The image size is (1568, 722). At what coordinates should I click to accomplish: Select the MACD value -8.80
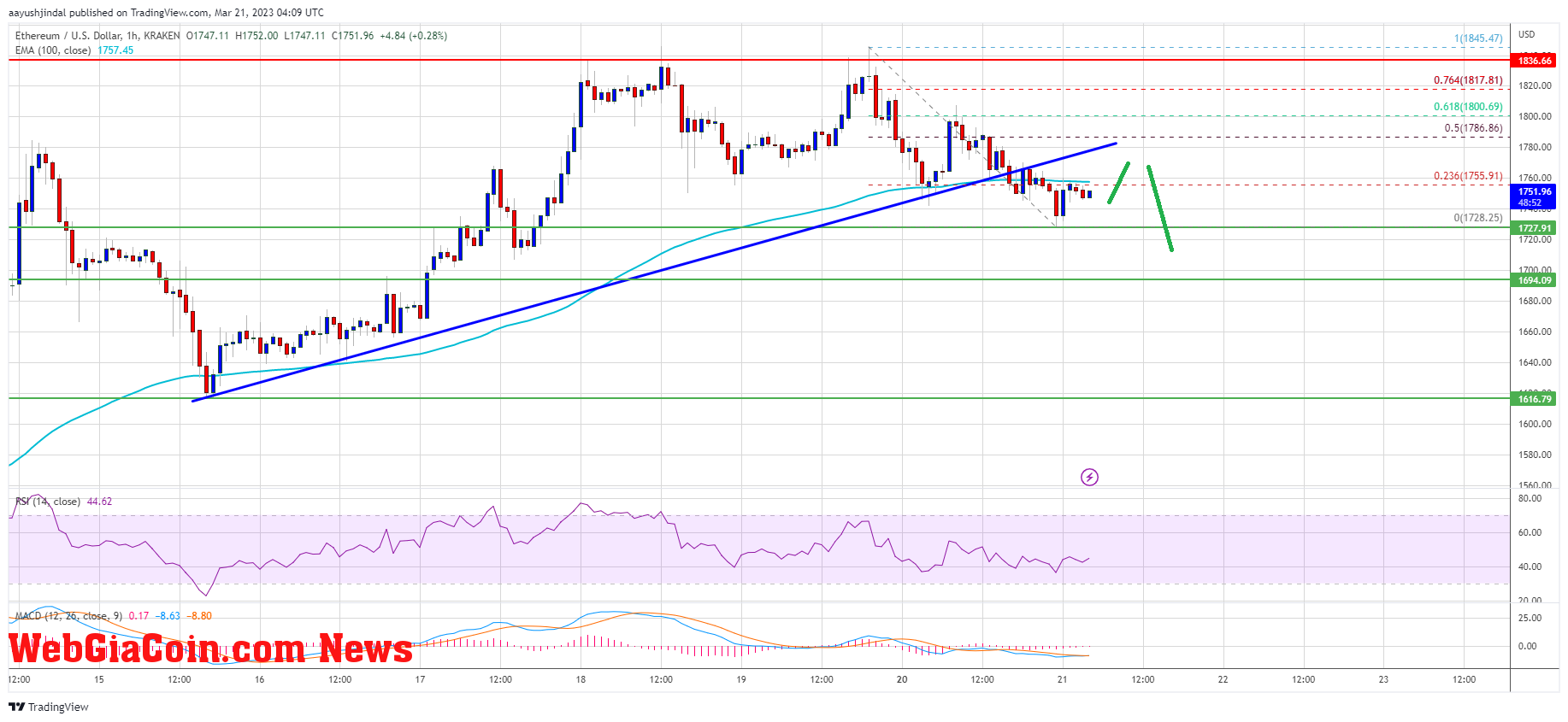click(x=201, y=616)
